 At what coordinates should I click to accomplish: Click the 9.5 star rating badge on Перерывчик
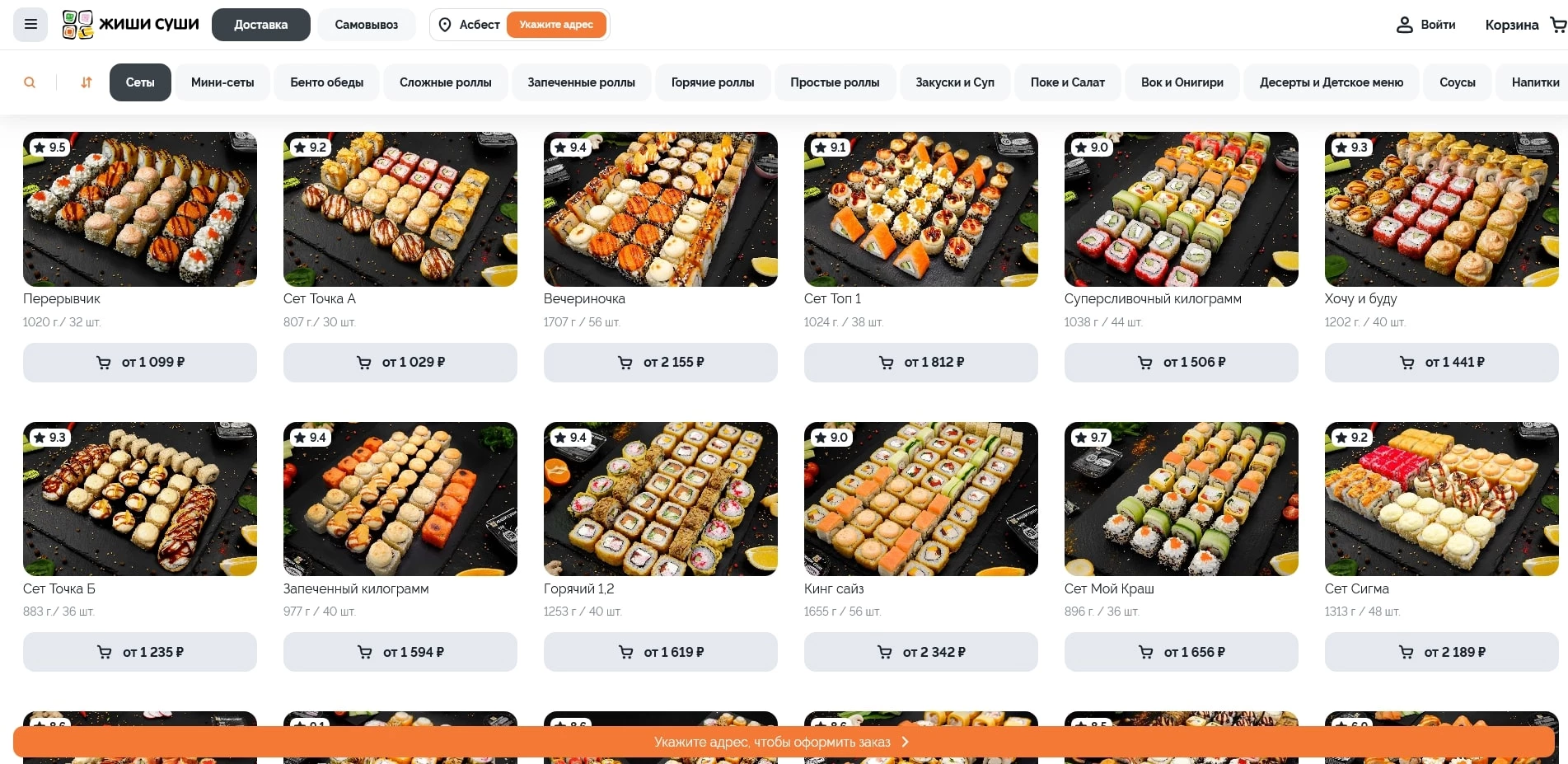(49, 148)
